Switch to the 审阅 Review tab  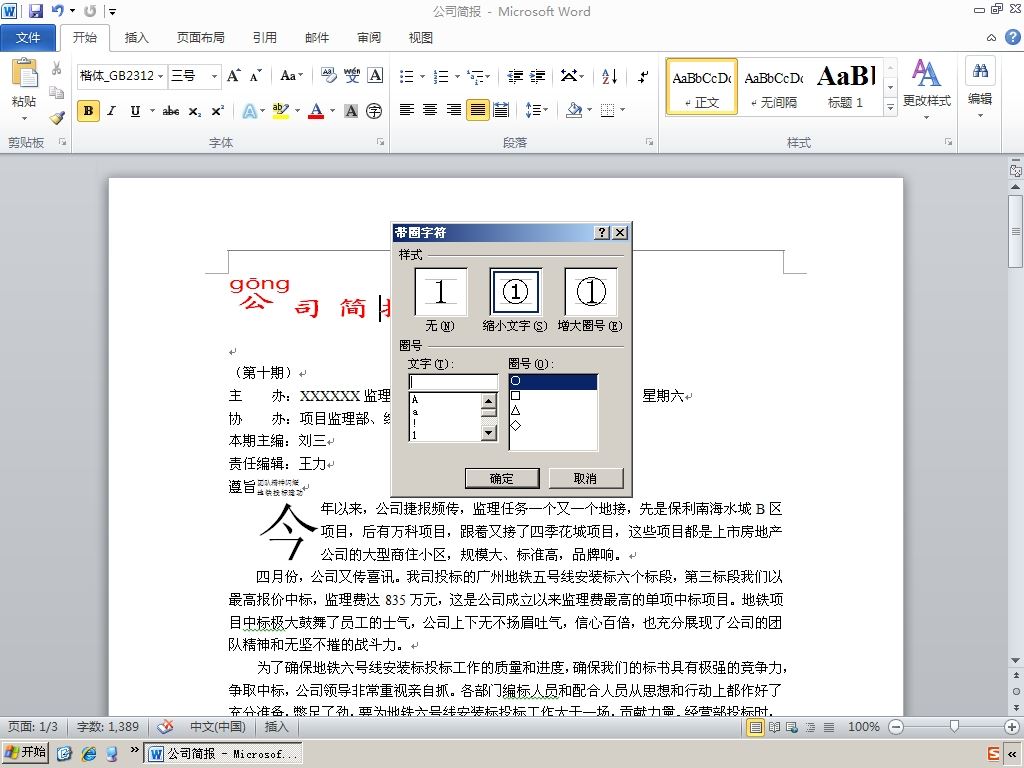[369, 38]
